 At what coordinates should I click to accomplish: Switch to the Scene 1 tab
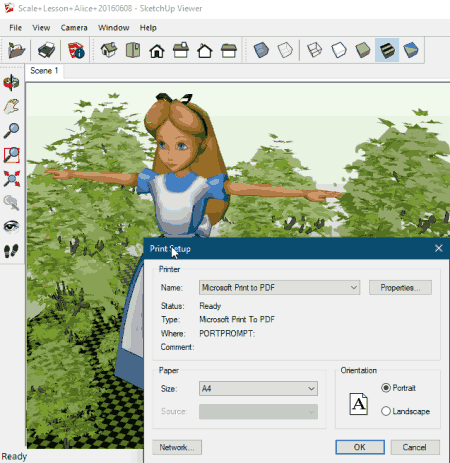click(x=44, y=71)
